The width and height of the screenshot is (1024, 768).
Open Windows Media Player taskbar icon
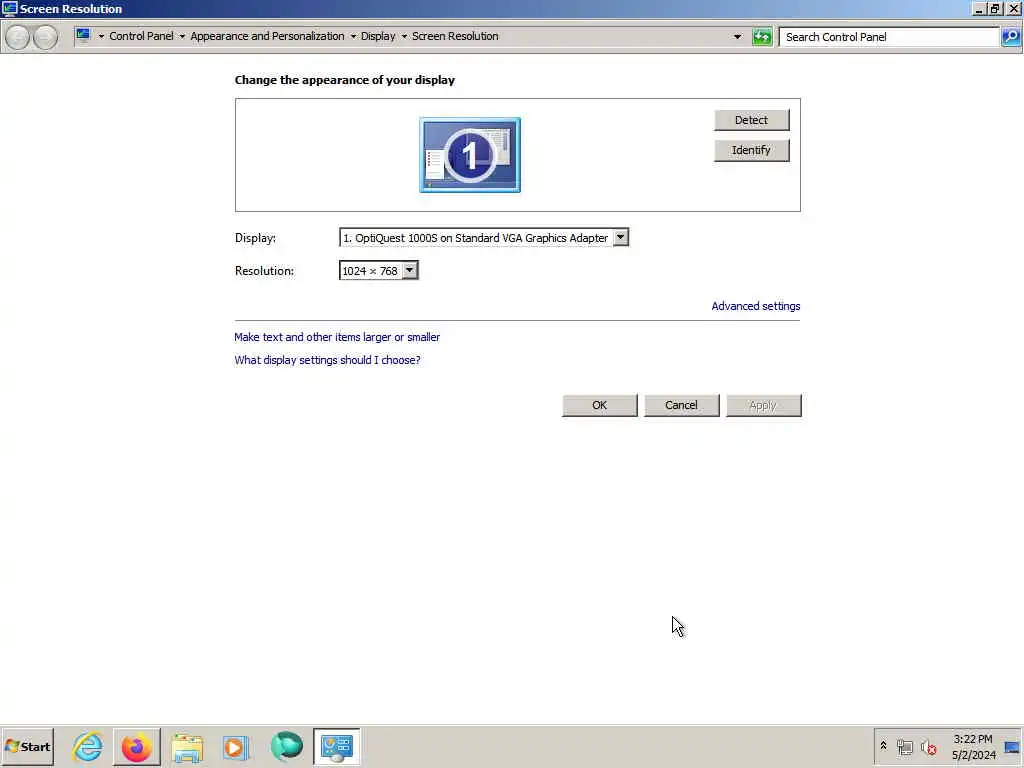pyautogui.click(x=235, y=746)
